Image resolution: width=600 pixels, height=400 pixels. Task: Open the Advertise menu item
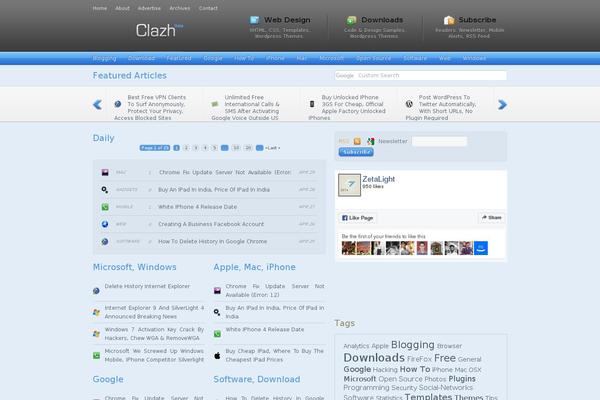pos(149,8)
